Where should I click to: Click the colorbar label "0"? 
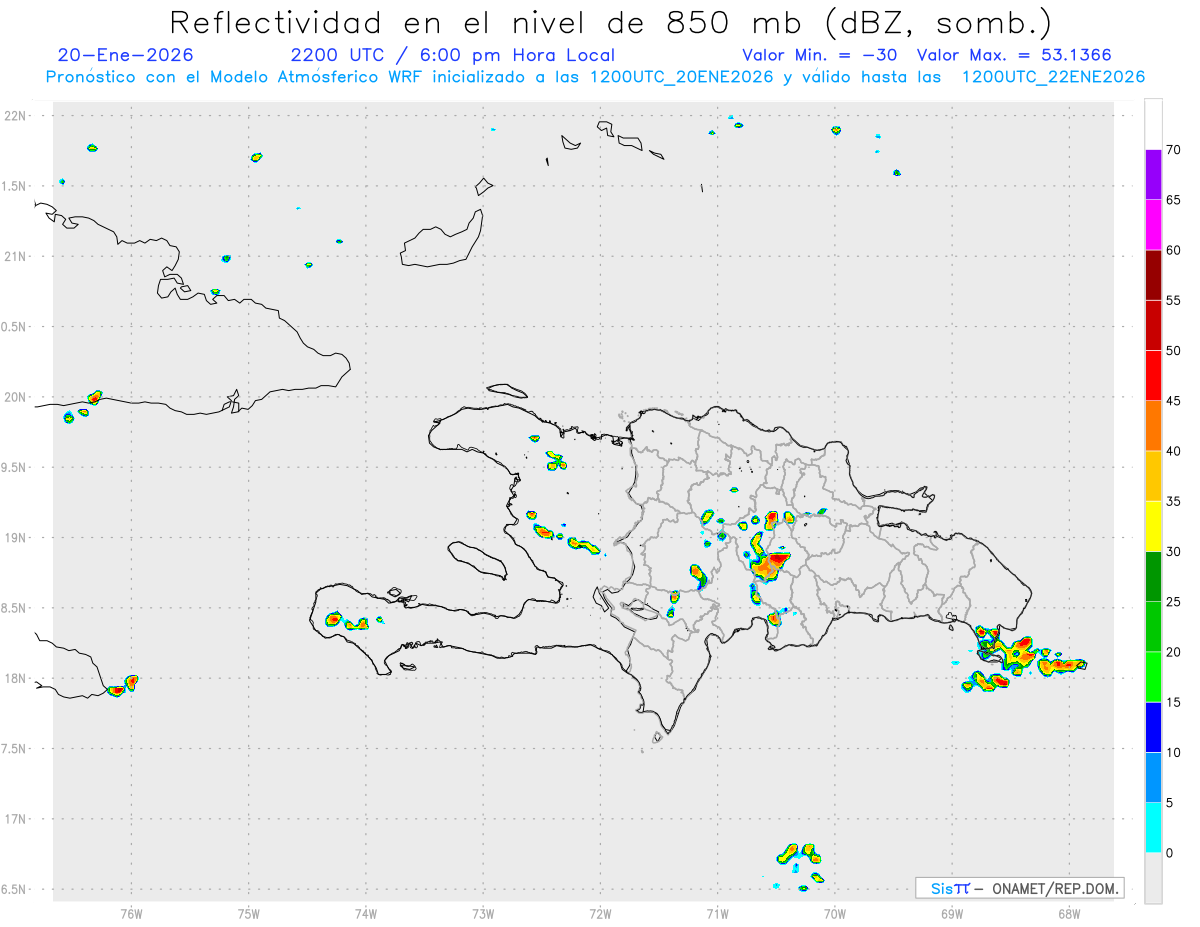point(1169,853)
